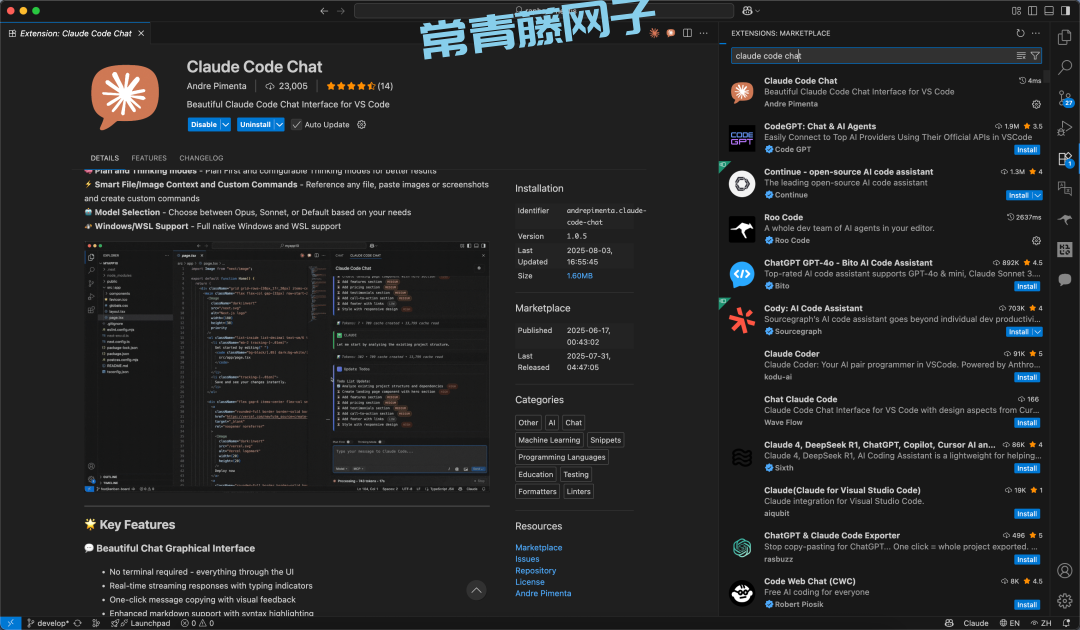
Task: Click Claude sunburst icon in editor title bar
Action: [654, 33]
